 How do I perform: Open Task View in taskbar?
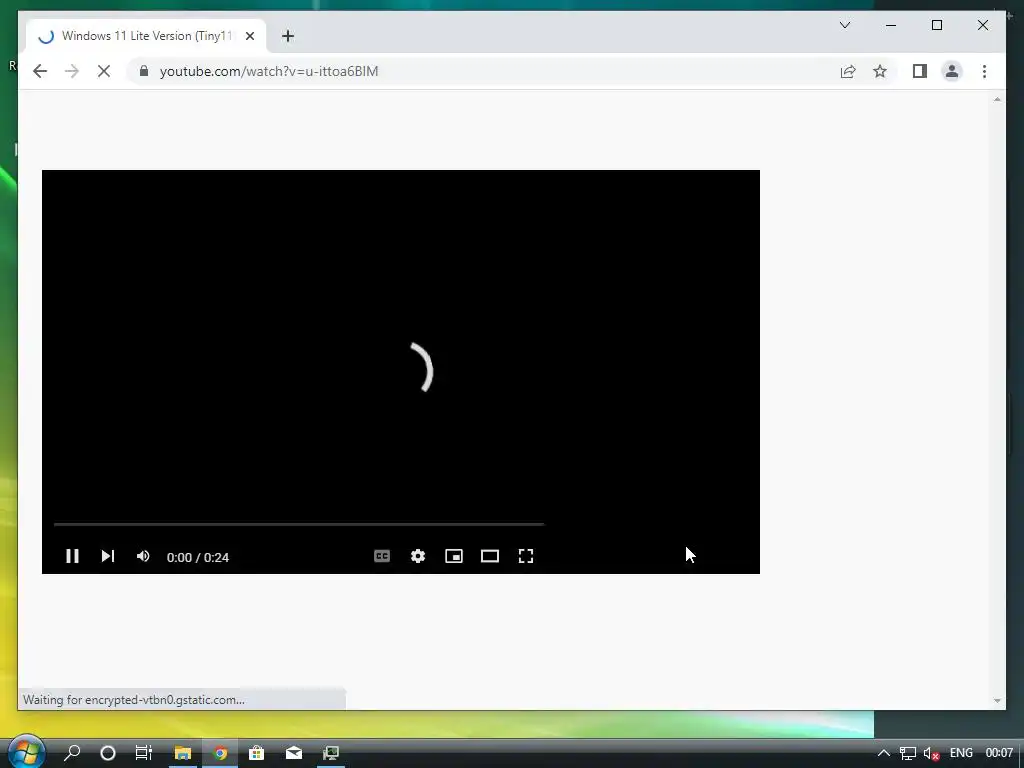[144, 753]
